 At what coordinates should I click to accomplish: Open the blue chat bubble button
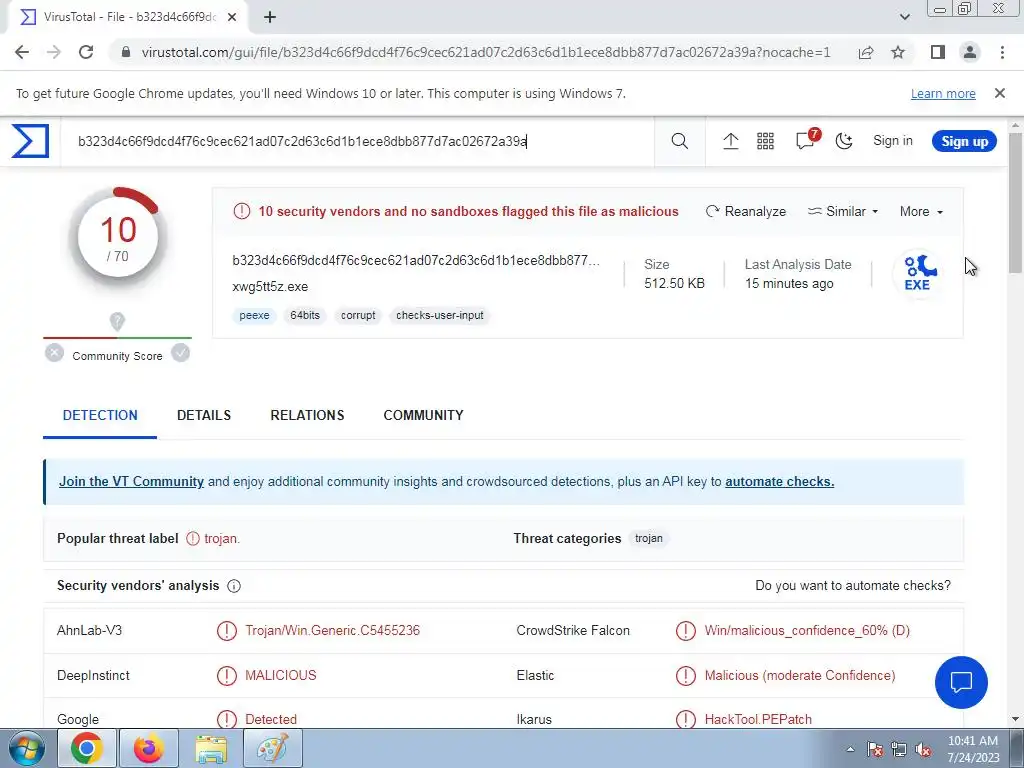tap(961, 682)
